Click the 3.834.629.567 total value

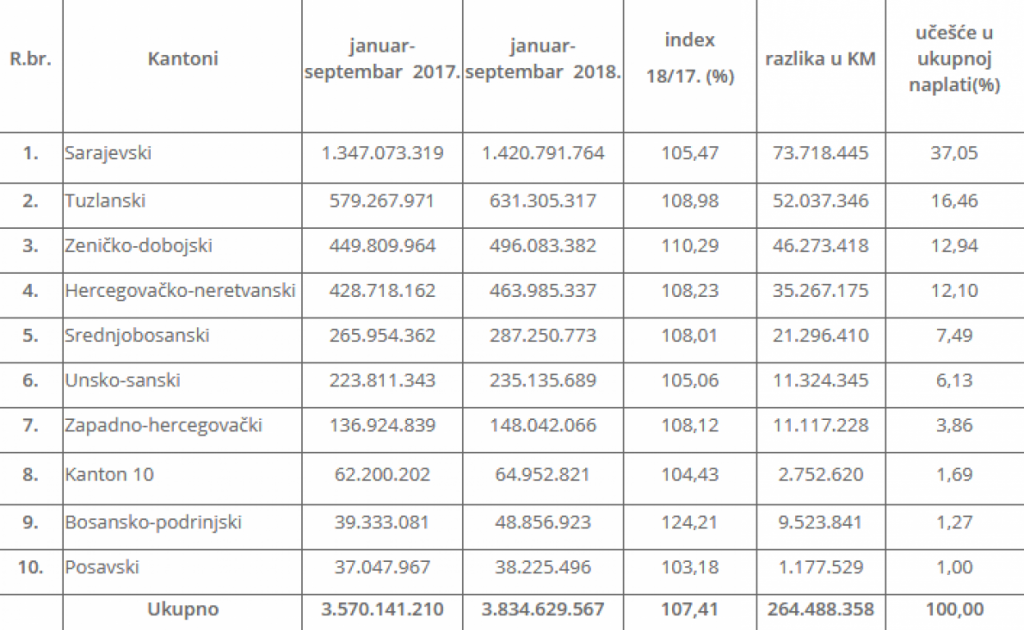coord(543,610)
